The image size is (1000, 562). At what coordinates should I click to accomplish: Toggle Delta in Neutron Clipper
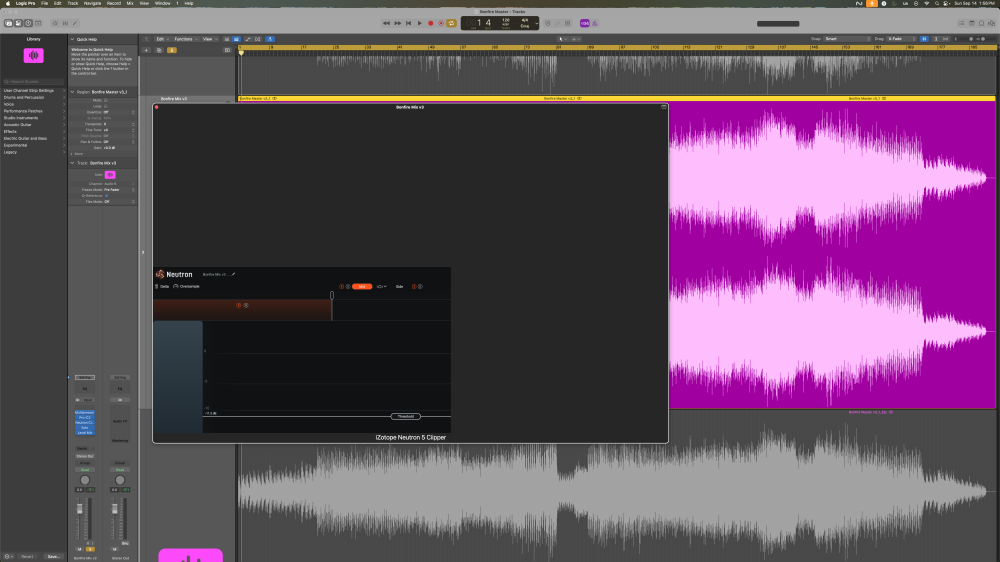pos(162,286)
